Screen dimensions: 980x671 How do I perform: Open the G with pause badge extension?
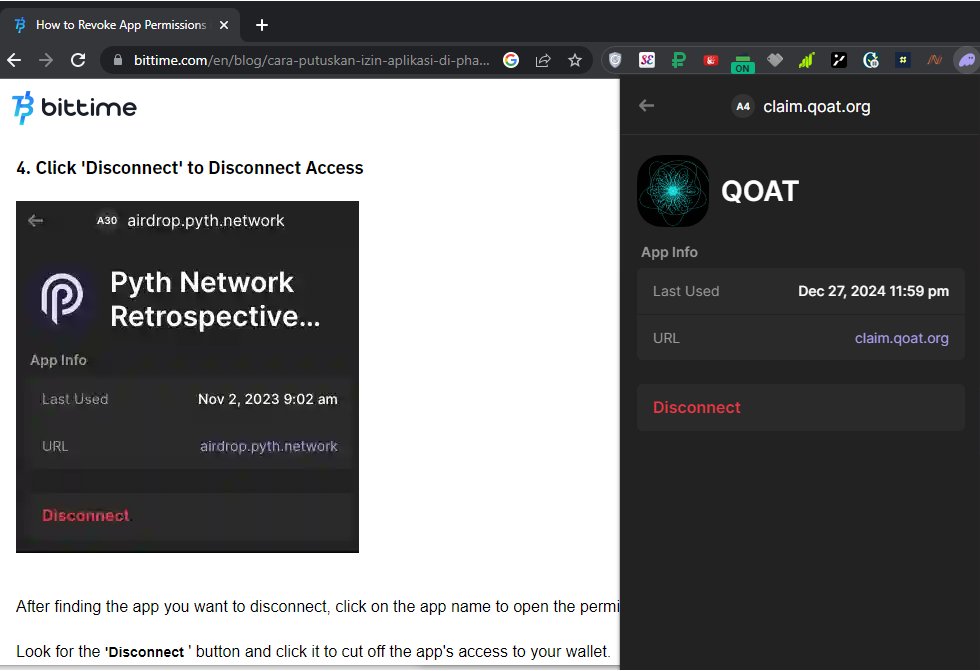tap(871, 60)
